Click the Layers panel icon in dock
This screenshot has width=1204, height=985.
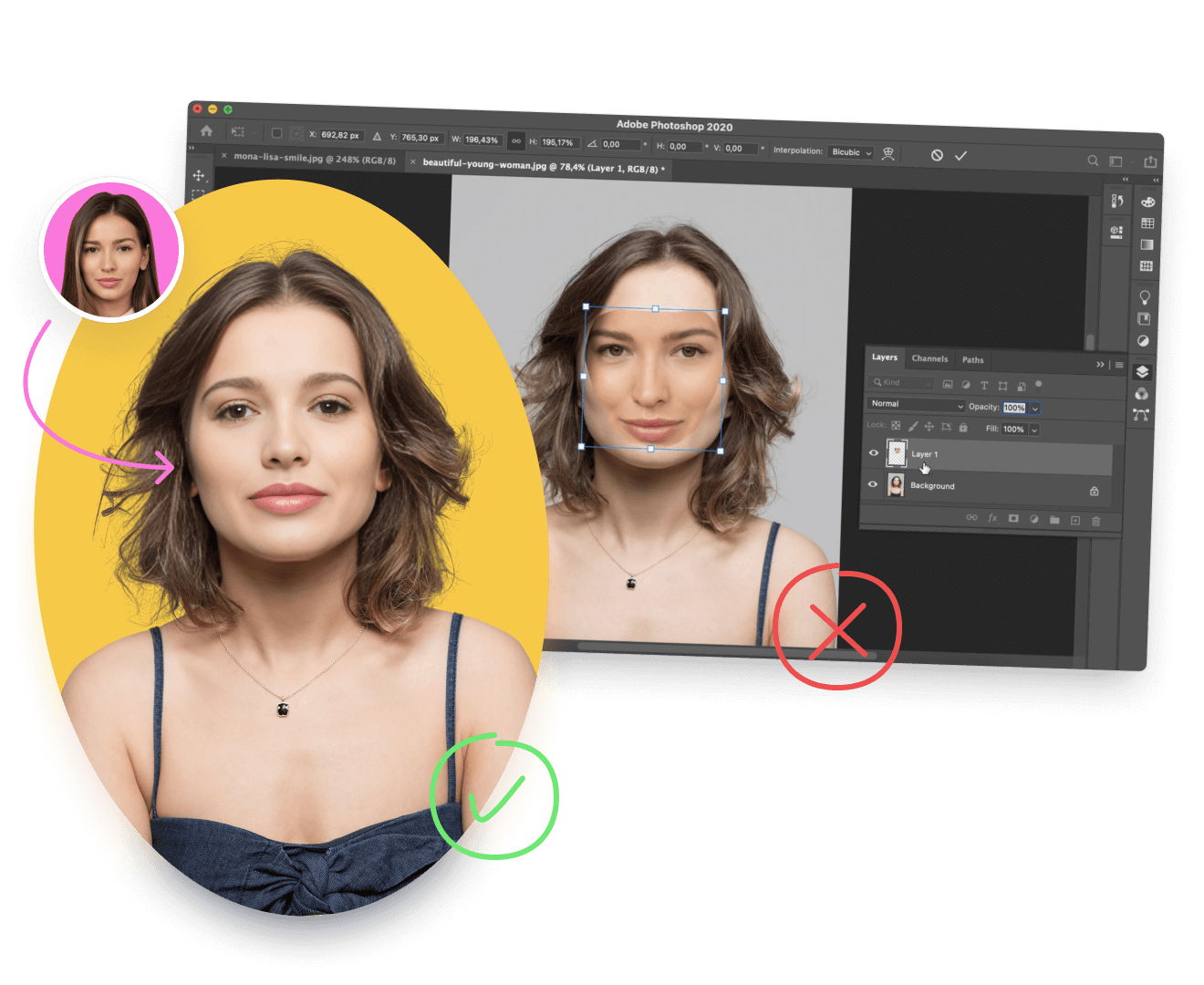point(1142,372)
